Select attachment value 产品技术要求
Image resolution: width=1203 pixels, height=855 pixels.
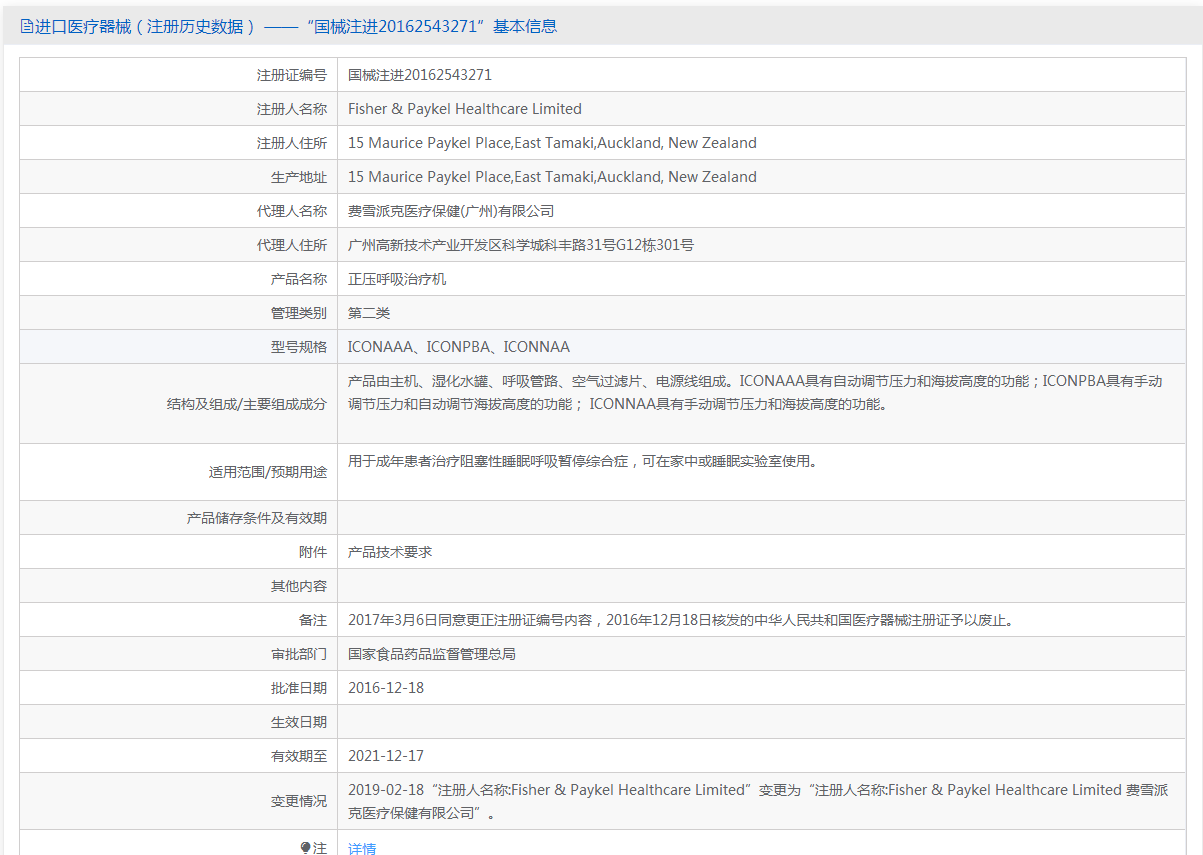[x=390, y=552]
